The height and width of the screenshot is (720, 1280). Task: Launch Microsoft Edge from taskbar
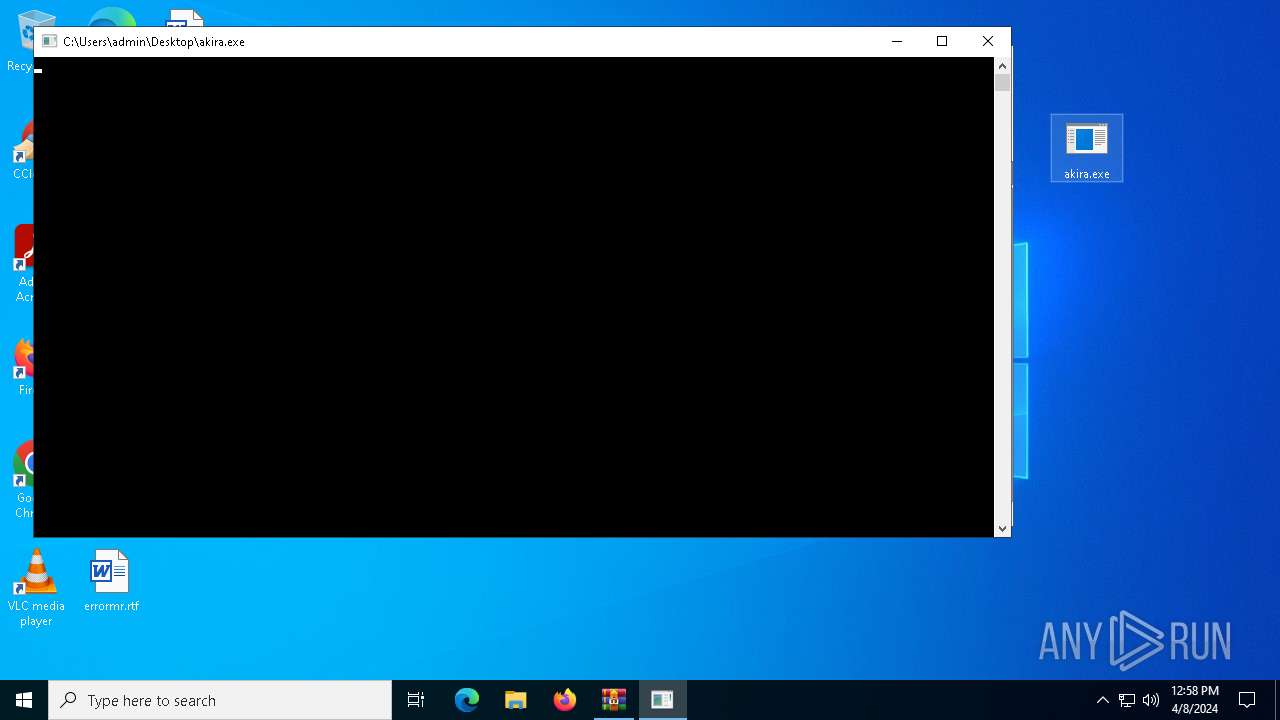point(467,700)
